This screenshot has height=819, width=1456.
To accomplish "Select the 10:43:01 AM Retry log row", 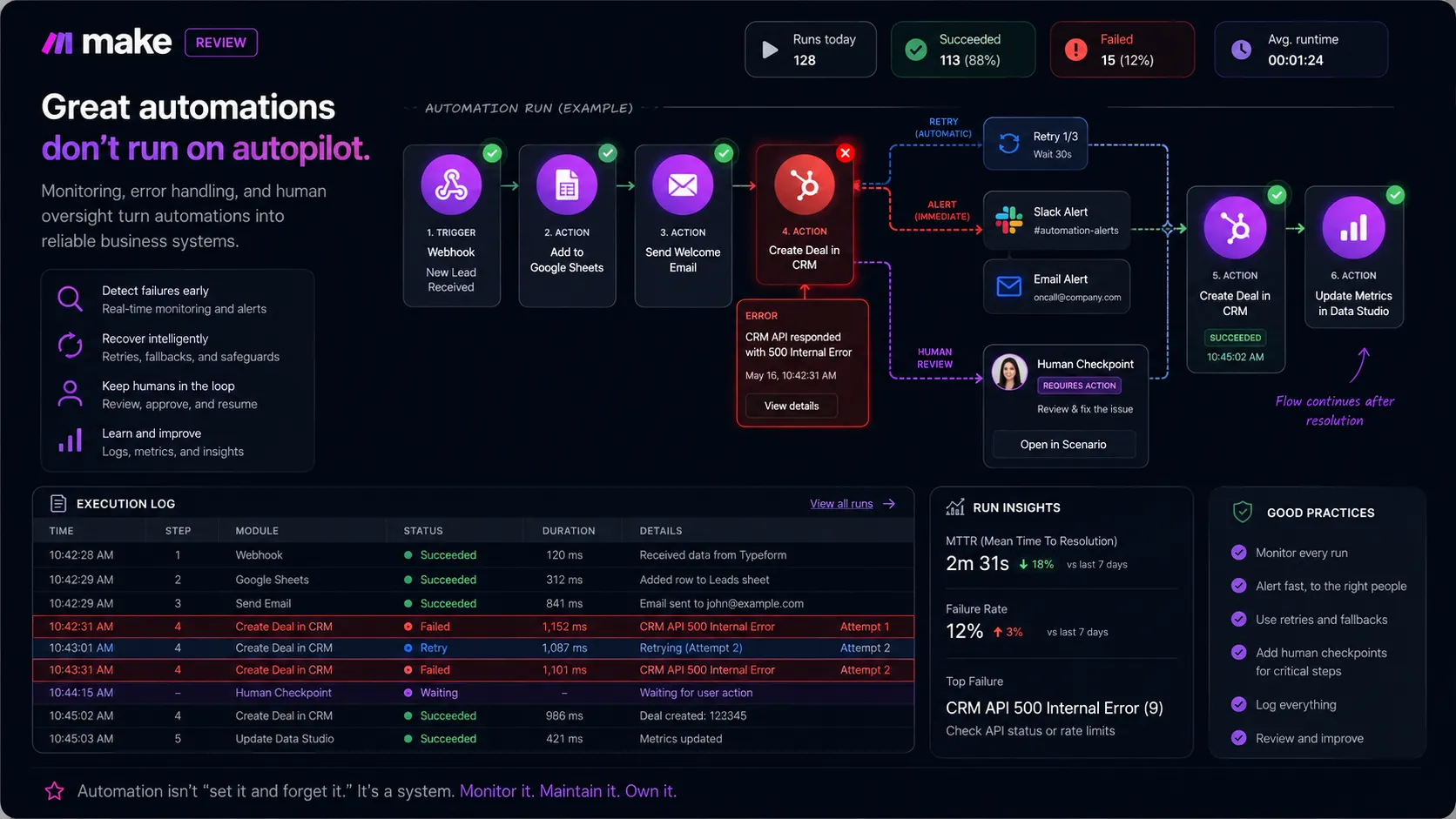I will (x=474, y=648).
